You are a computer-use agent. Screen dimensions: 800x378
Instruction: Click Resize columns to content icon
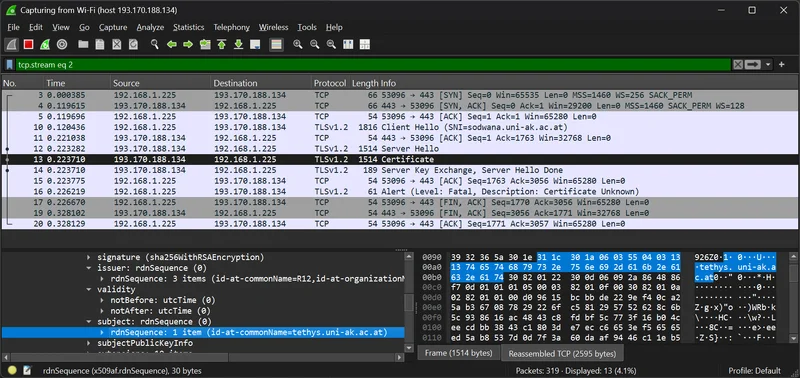tap(348, 45)
